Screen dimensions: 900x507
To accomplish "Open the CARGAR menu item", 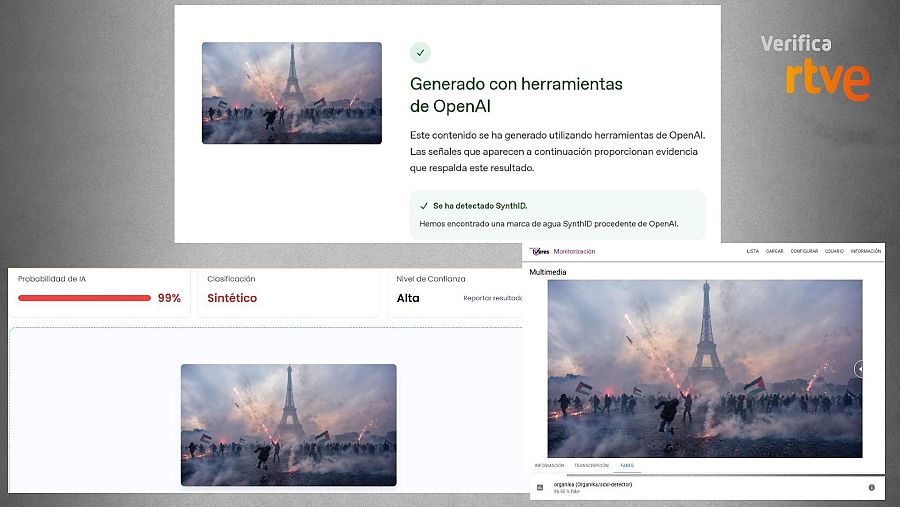I will [774, 251].
